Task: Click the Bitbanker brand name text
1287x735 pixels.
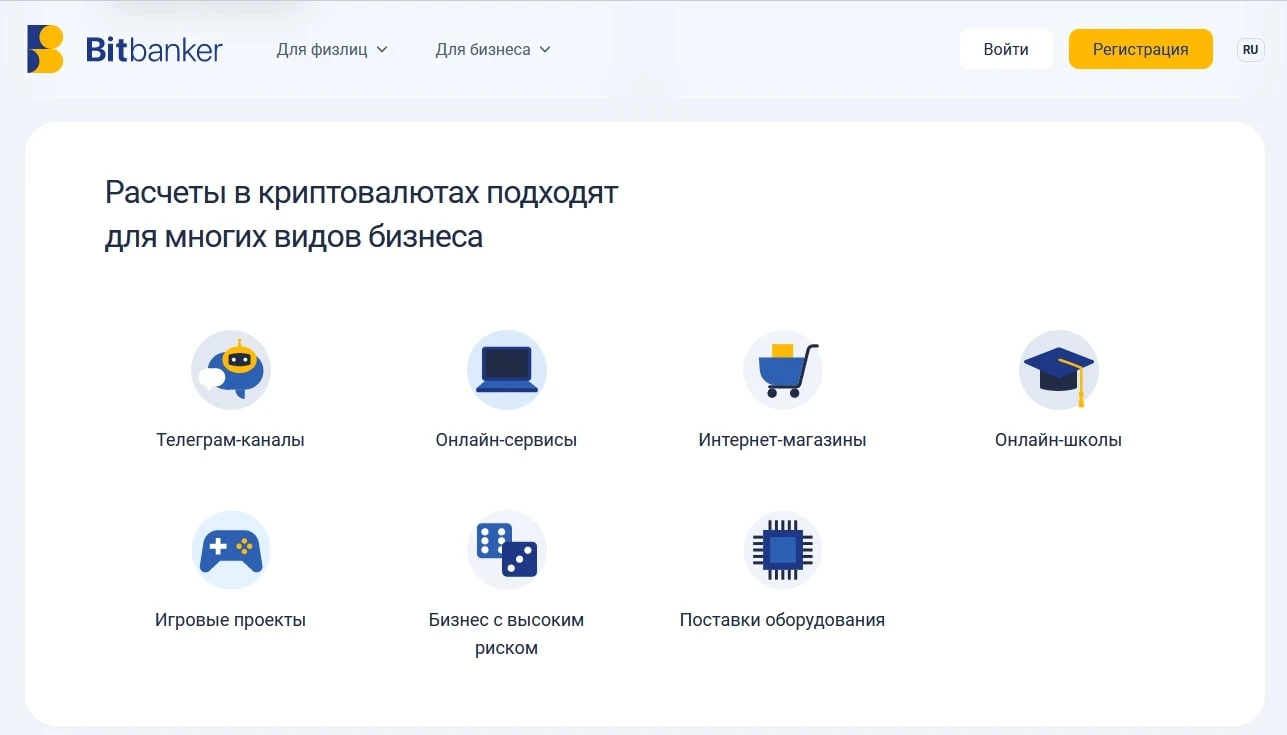Action: [x=154, y=49]
